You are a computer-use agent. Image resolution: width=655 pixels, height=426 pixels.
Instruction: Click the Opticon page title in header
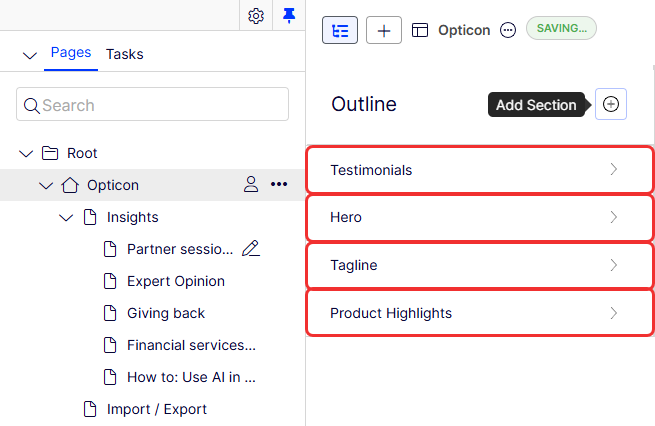click(x=464, y=30)
